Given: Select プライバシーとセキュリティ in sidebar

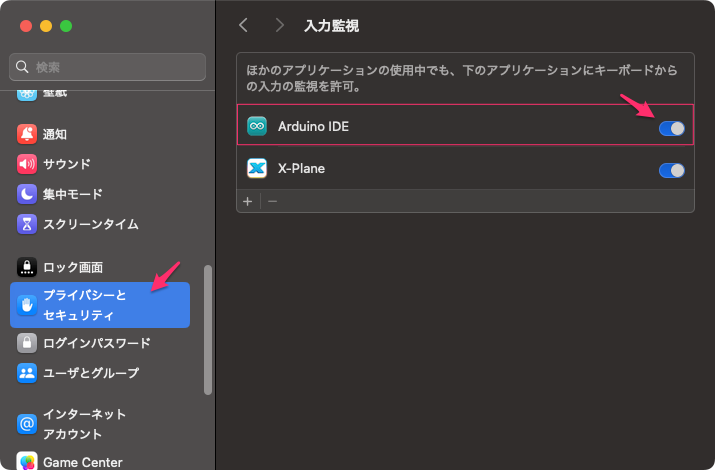Looking at the screenshot, I should (99, 305).
